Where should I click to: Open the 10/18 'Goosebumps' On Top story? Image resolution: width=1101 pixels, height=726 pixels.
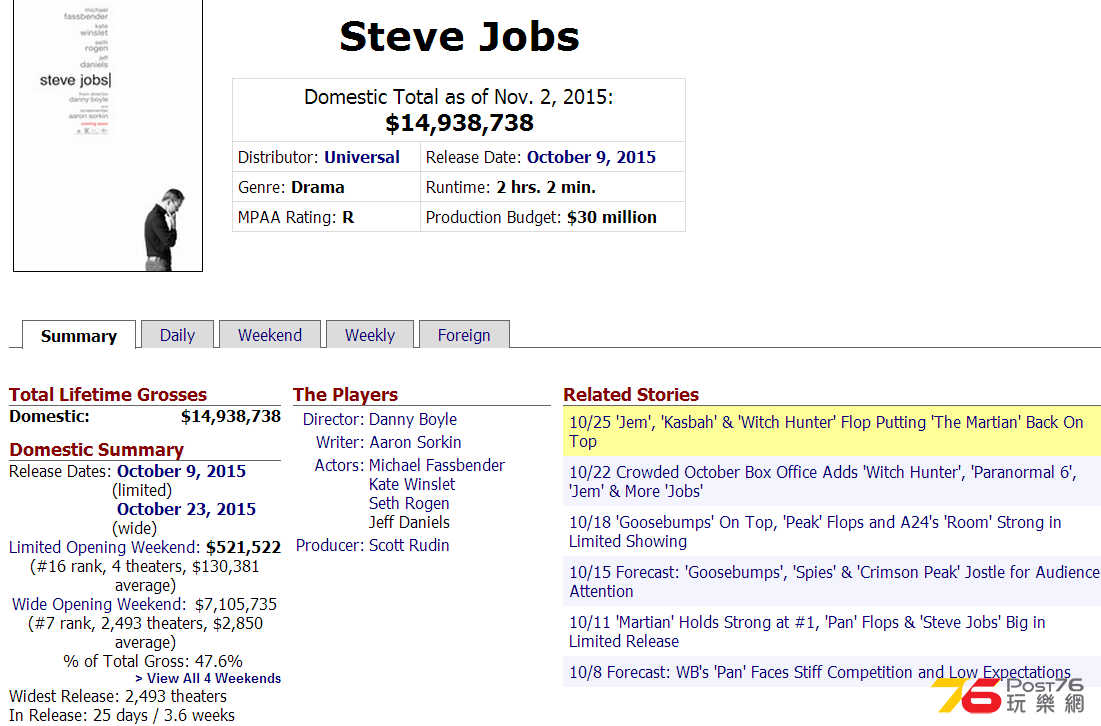(x=815, y=532)
